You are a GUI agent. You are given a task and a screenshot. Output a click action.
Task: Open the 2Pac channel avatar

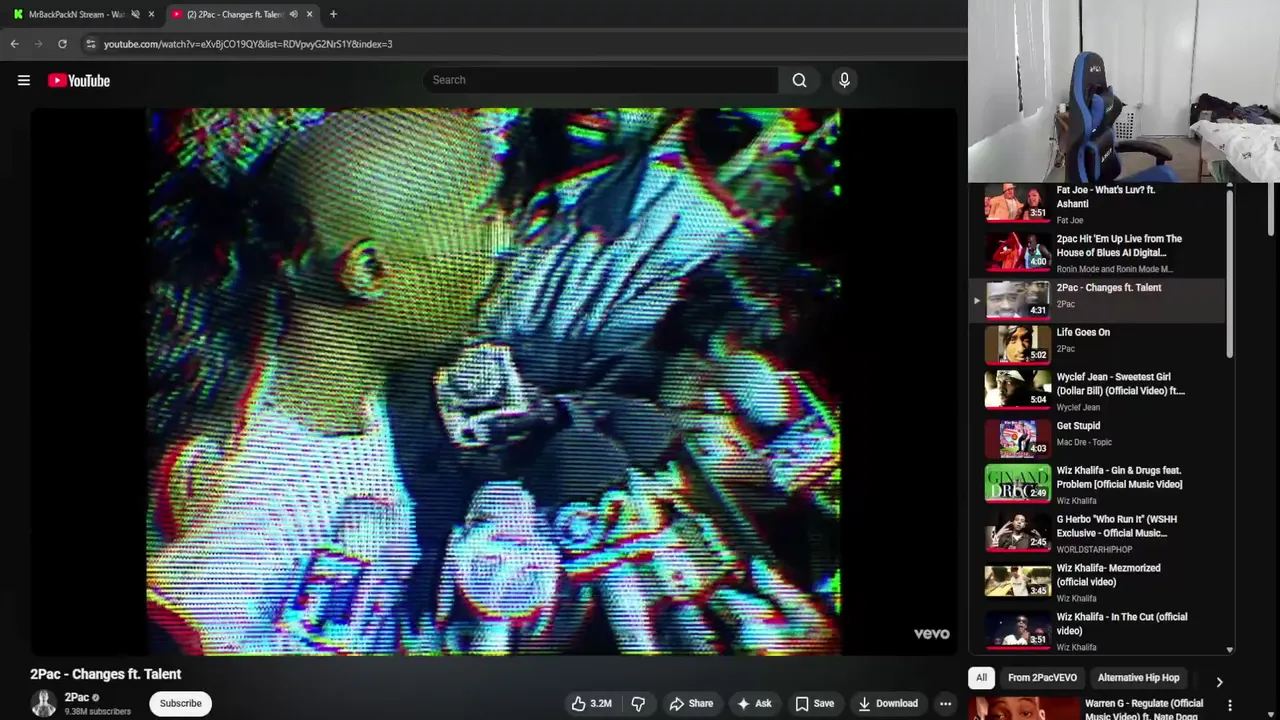click(x=43, y=704)
